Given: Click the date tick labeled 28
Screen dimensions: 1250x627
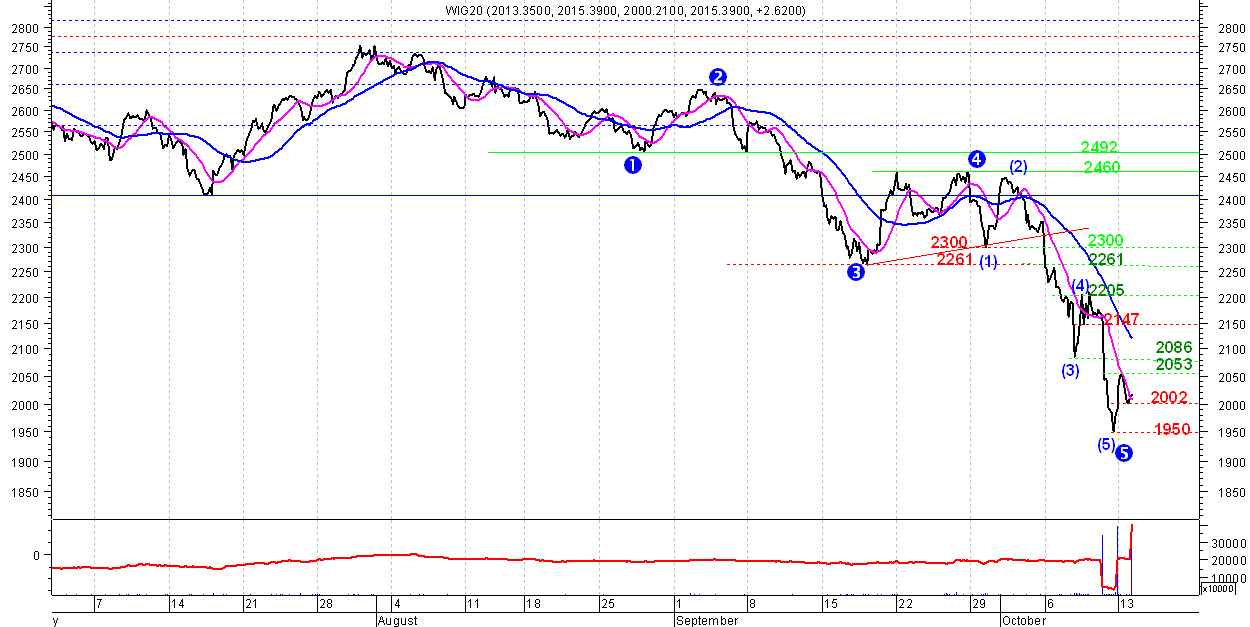Looking at the screenshot, I should pos(325,604).
